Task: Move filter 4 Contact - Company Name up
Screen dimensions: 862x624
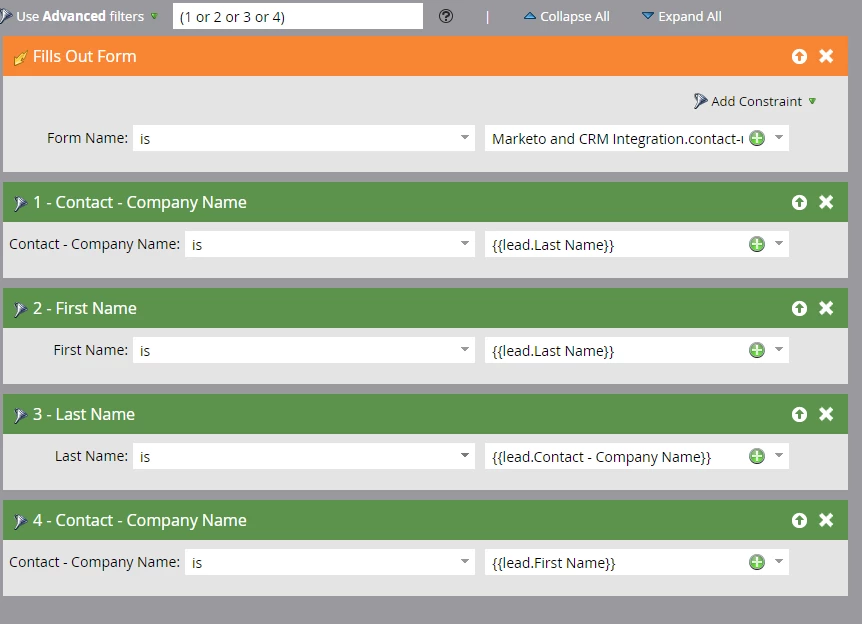Action: click(799, 520)
